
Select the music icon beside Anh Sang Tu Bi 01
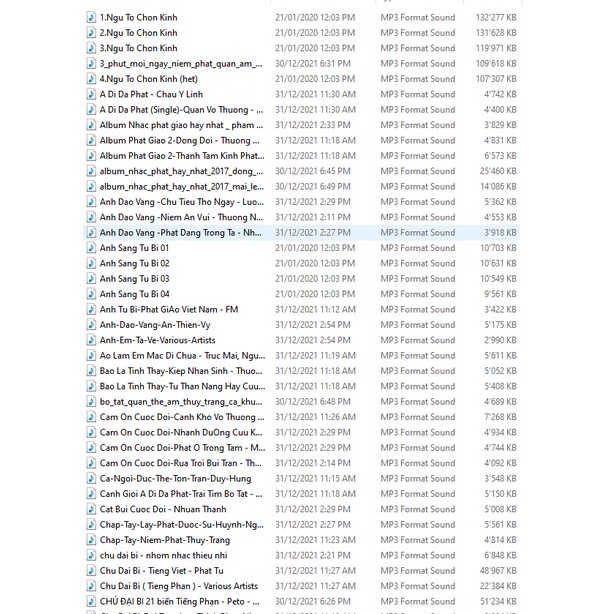(x=91, y=248)
